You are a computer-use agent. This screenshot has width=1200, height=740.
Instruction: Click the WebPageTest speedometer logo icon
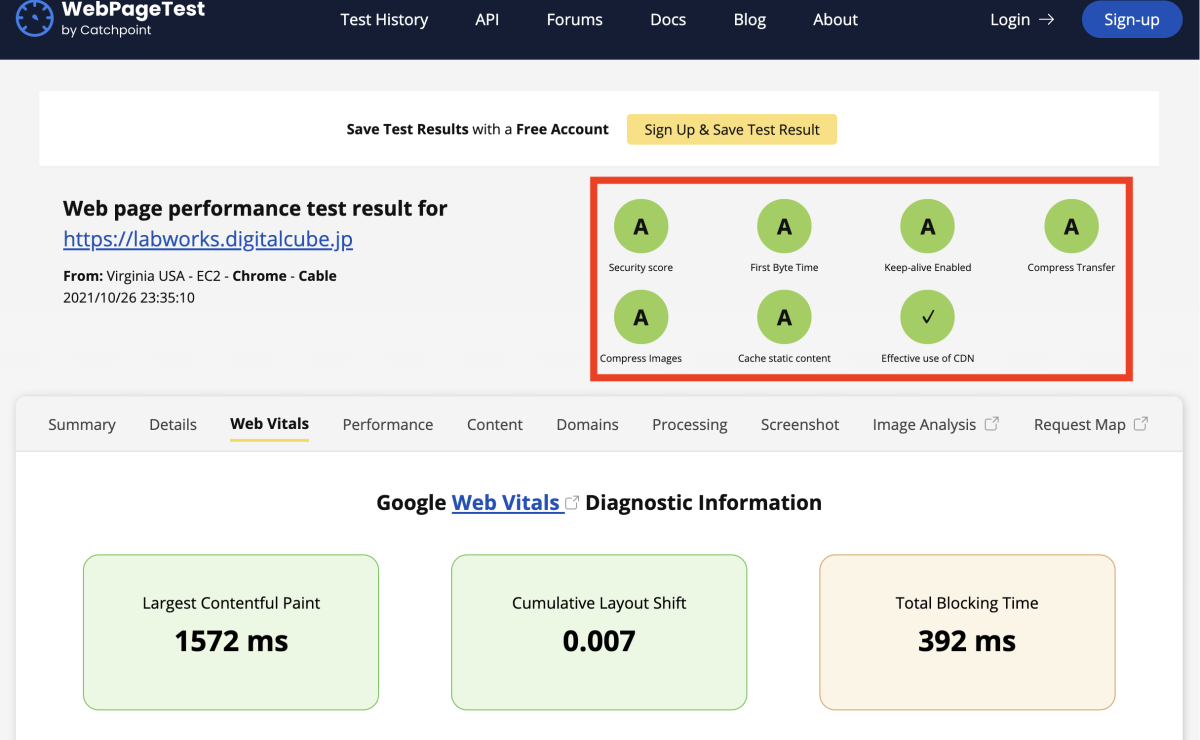pyautogui.click(x=34, y=19)
